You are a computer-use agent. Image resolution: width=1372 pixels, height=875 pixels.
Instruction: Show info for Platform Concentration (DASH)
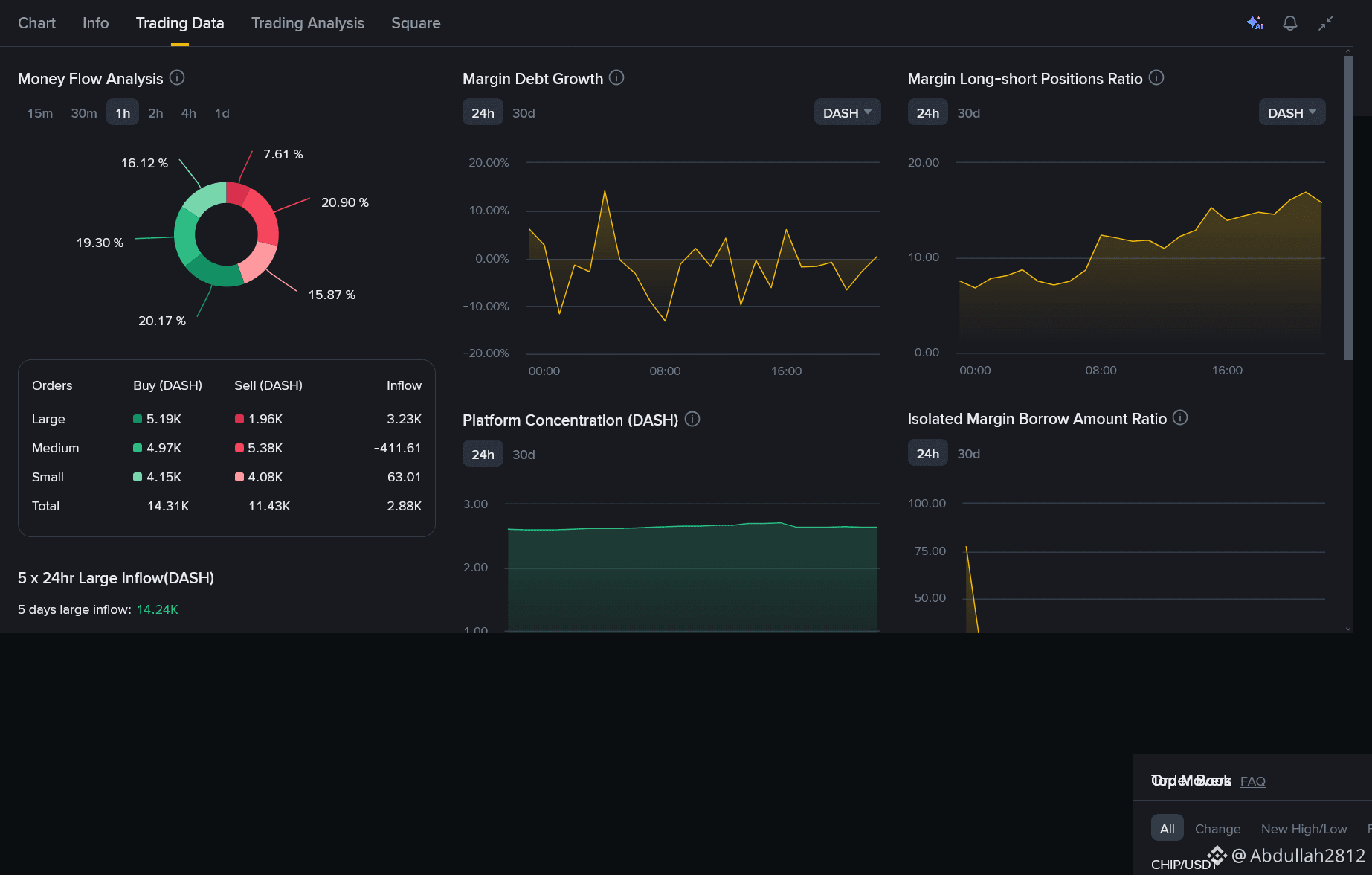point(692,419)
